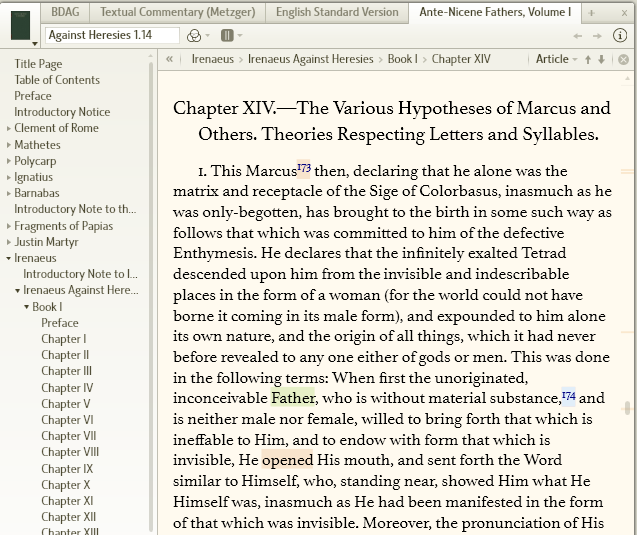The height and width of the screenshot is (535, 637).
Task: Click the article pane scrollbar thumb
Action: click(627, 408)
